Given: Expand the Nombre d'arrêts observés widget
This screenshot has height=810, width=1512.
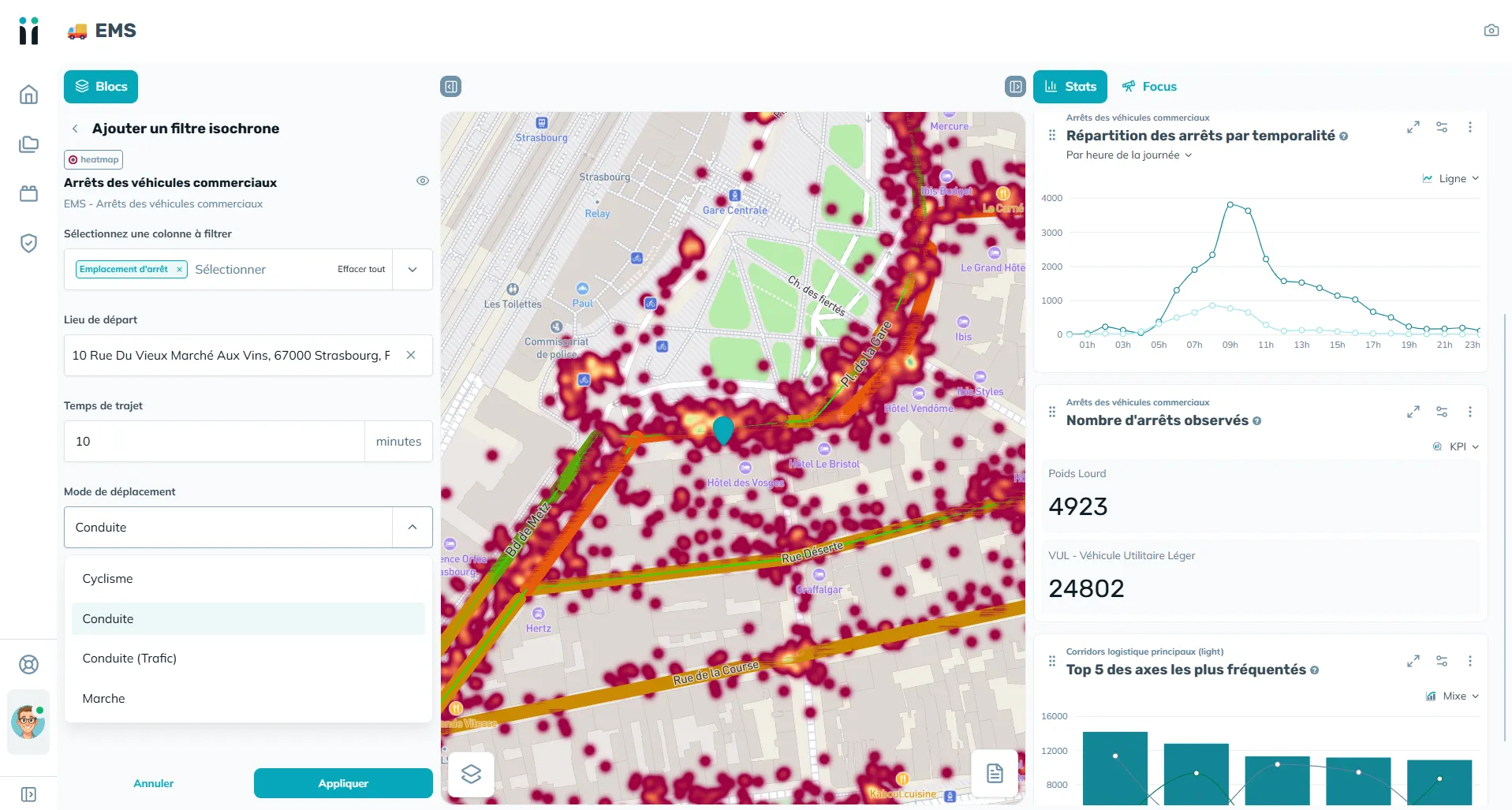Looking at the screenshot, I should pyautogui.click(x=1413, y=412).
